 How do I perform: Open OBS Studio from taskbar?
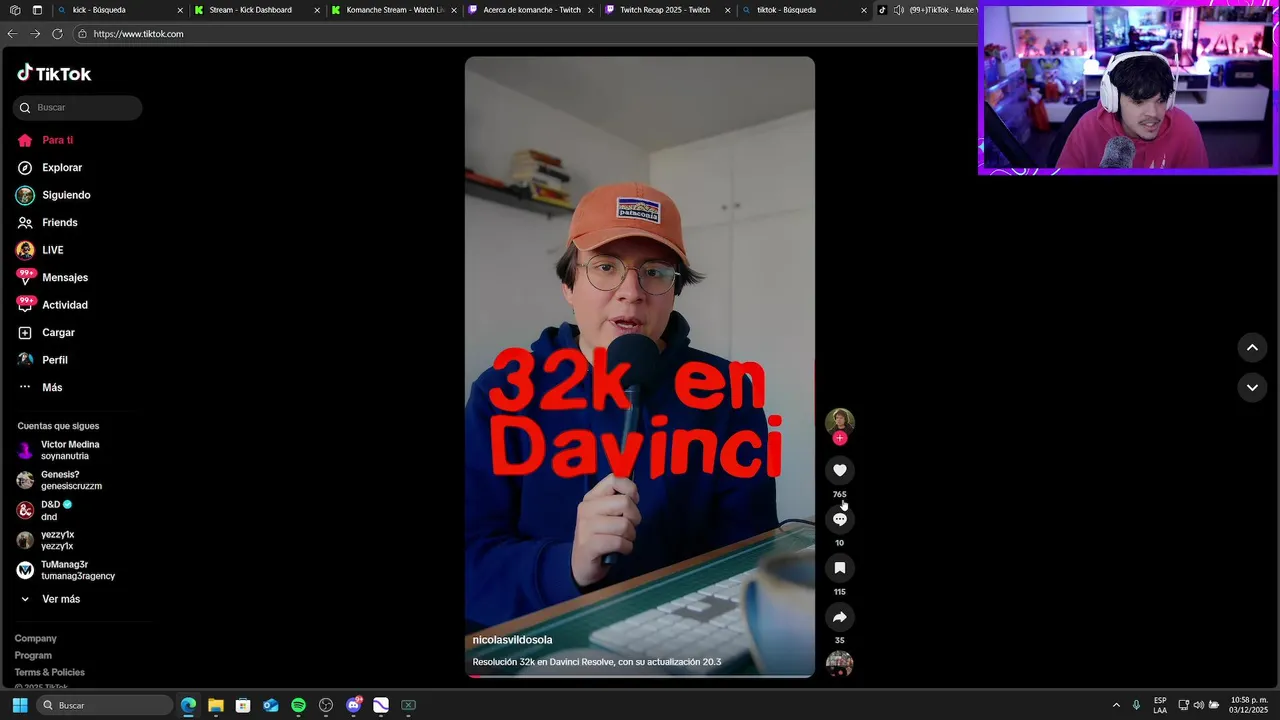point(326,705)
